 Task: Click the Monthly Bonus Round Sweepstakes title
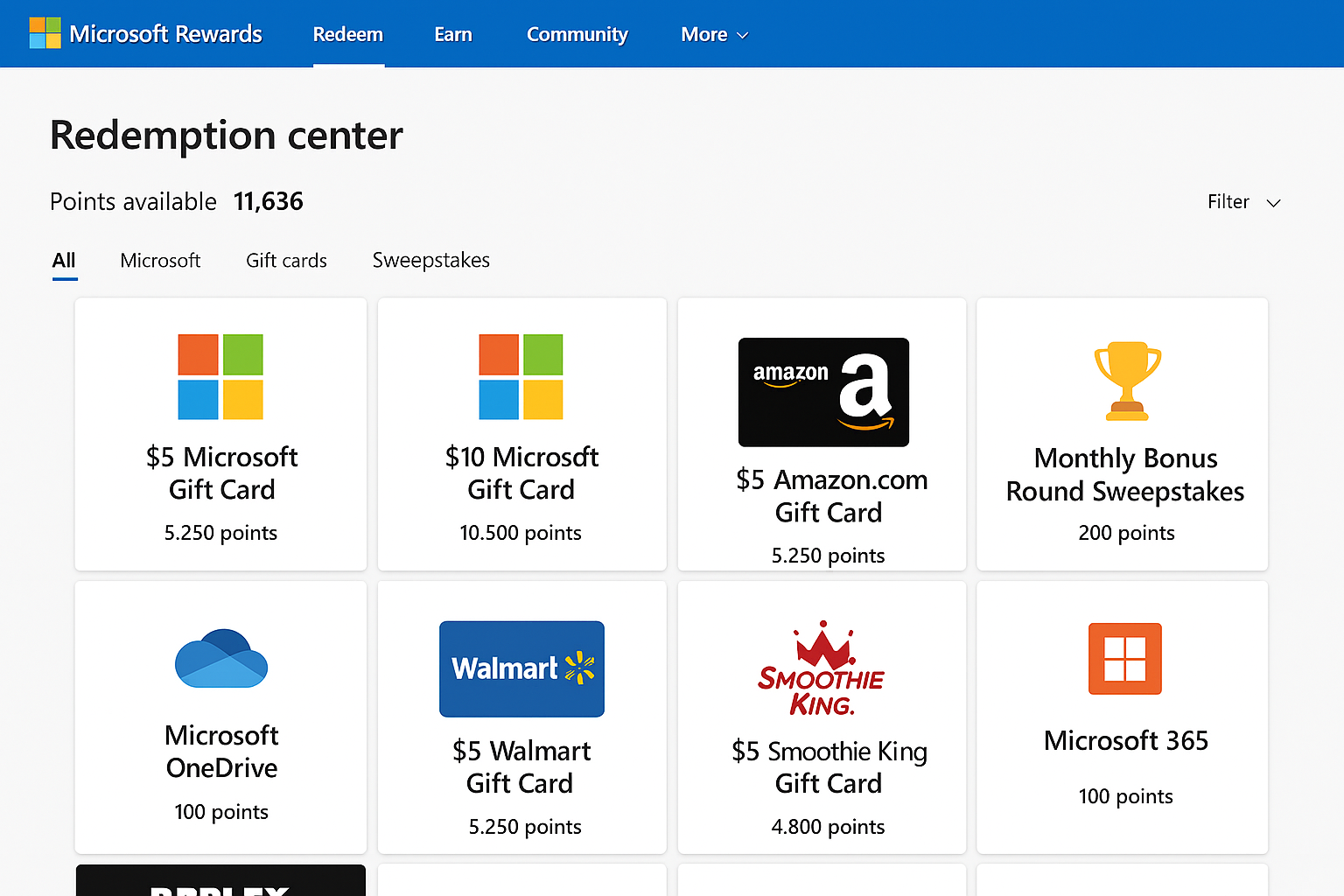pyautogui.click(x=1125, y=475)
